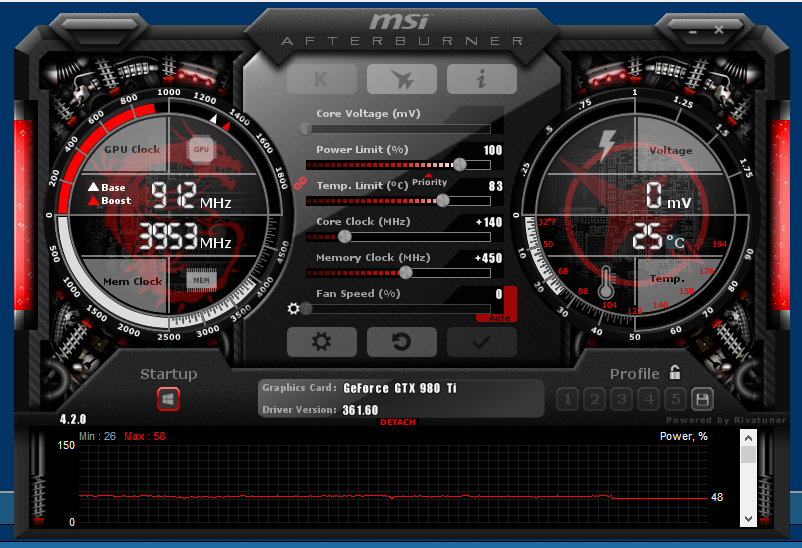
Task: Click the Startup label
Action: coord(168,374)
